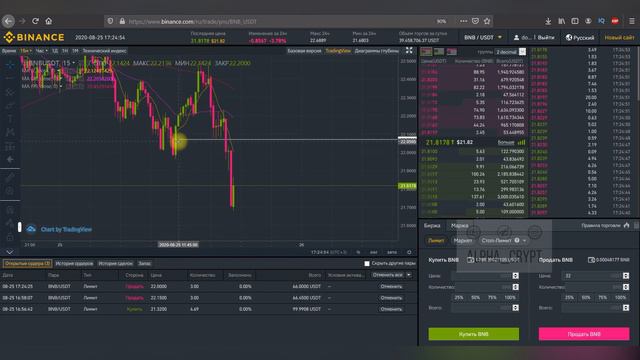Select the zoom in tool on chart
The image size is (640, 360).
tap(10, 191)
